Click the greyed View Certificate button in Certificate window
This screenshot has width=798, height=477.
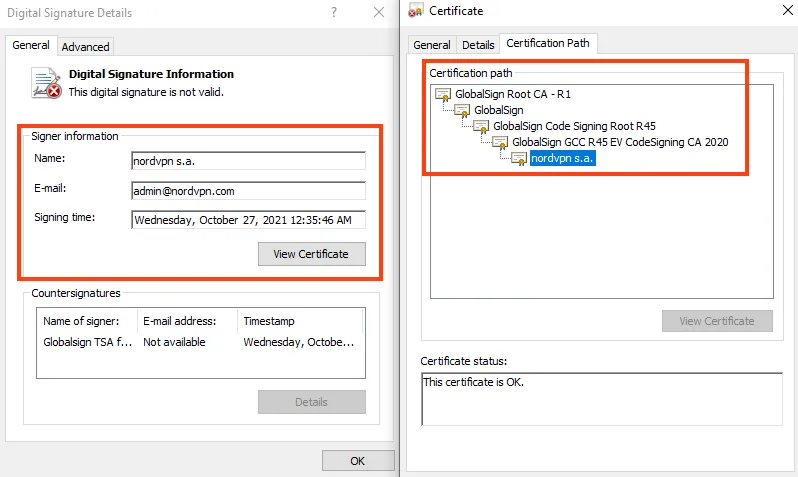tap(717, 321)
